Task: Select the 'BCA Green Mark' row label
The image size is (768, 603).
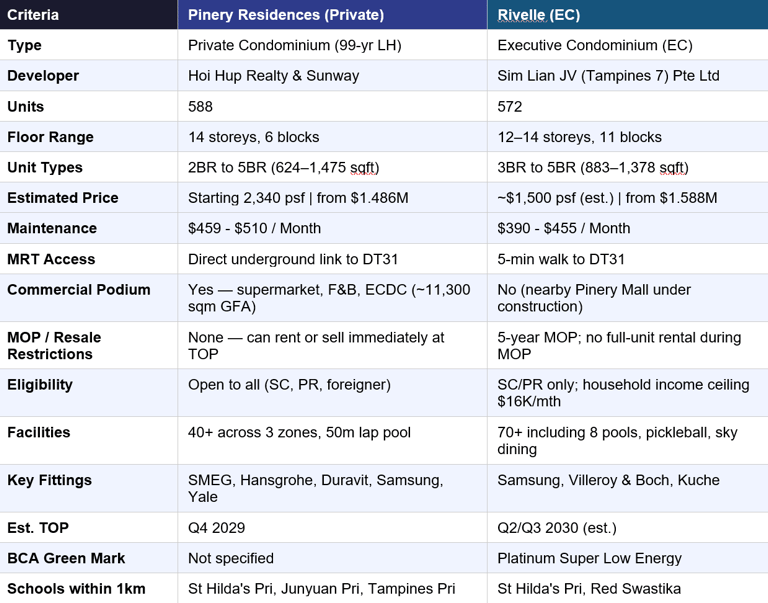Action: [89, 558]
